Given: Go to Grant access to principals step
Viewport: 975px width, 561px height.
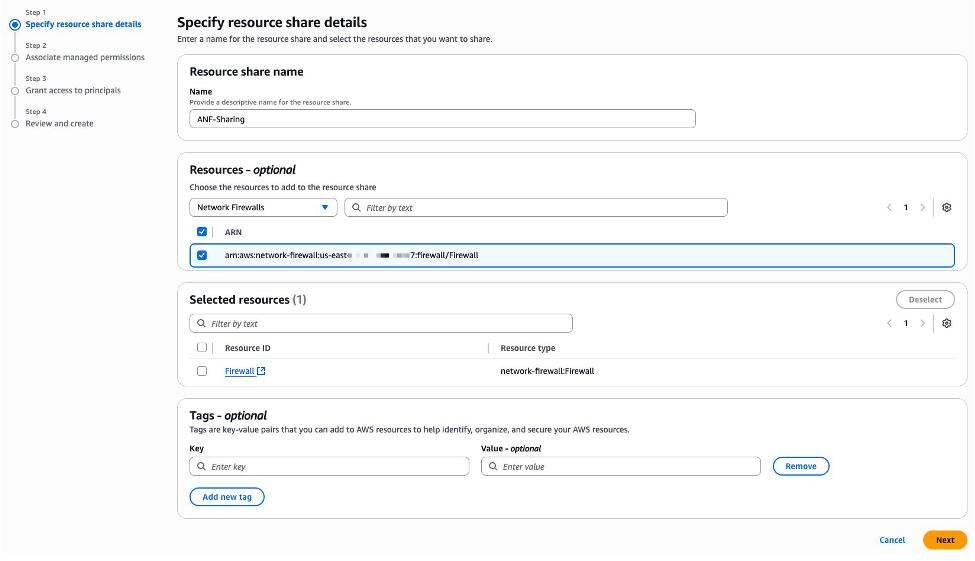Looking at the screenshot, I should pyautogui.click(x=73, y=90).
